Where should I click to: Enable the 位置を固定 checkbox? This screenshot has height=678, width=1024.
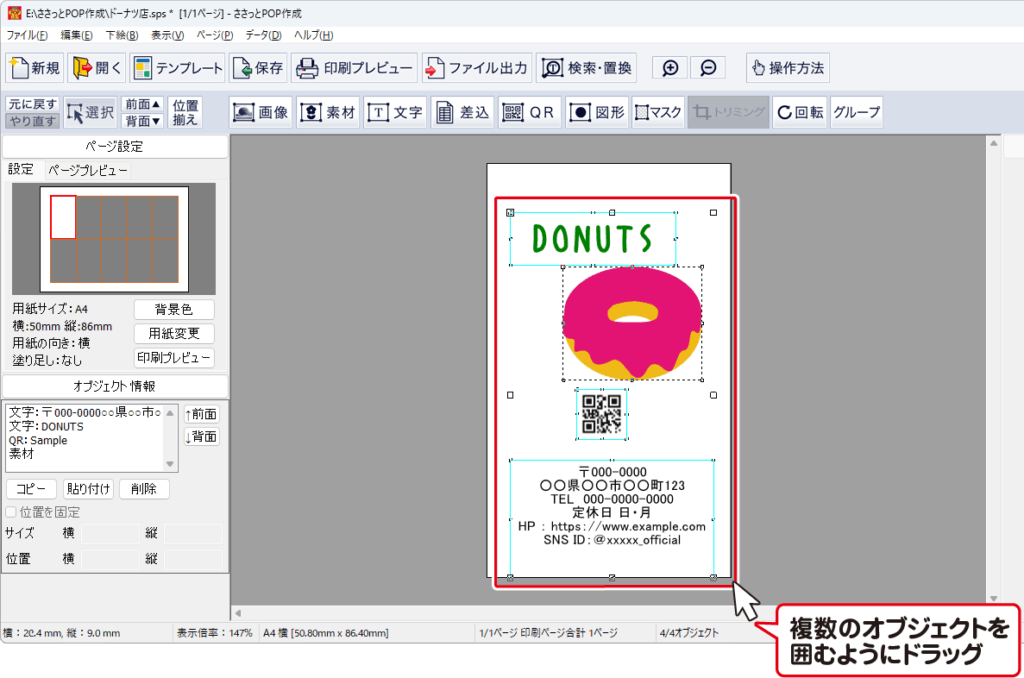click(x=12, y=512)
